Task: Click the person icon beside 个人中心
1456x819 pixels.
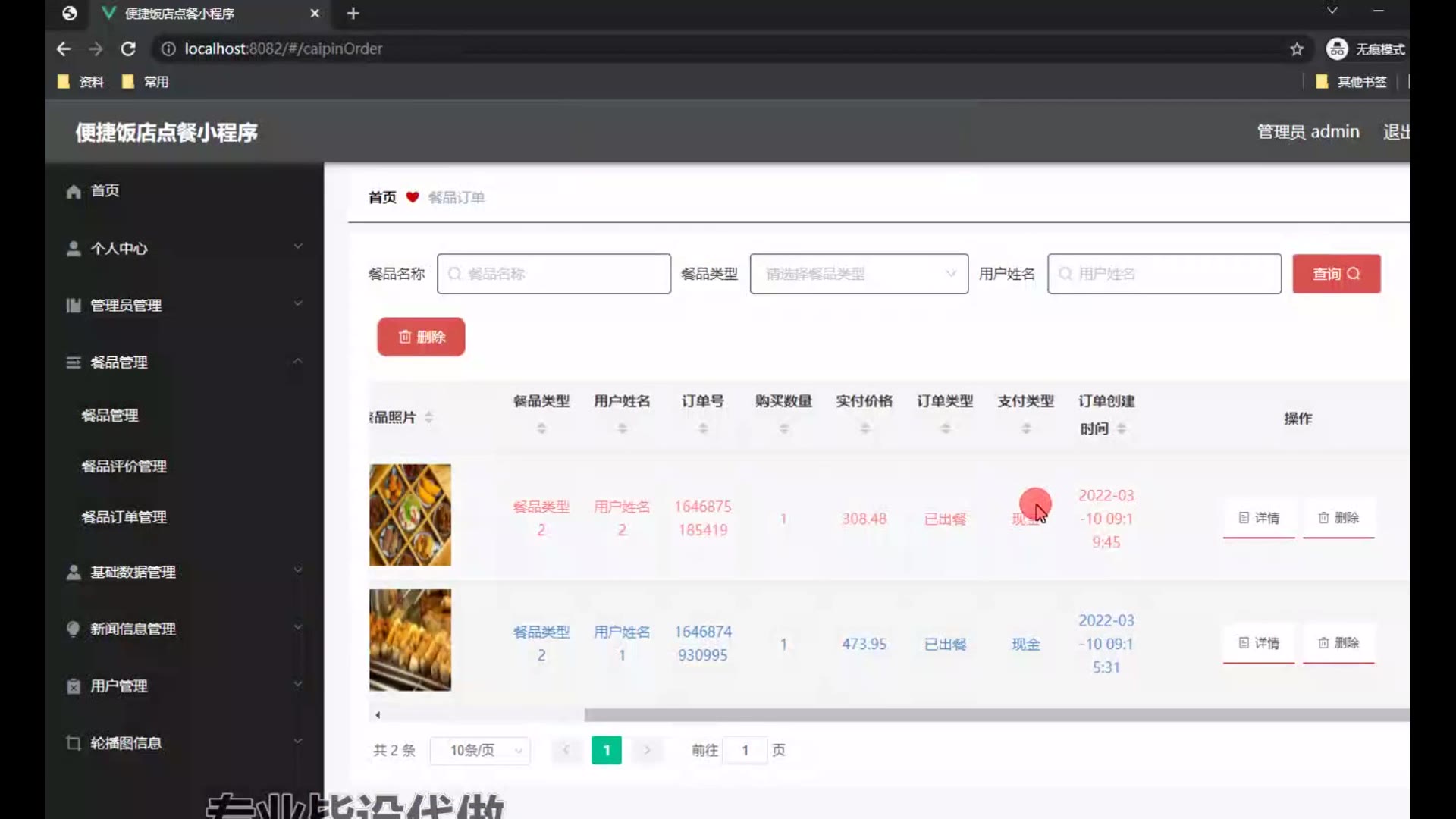Action: (x=74, y=249)
